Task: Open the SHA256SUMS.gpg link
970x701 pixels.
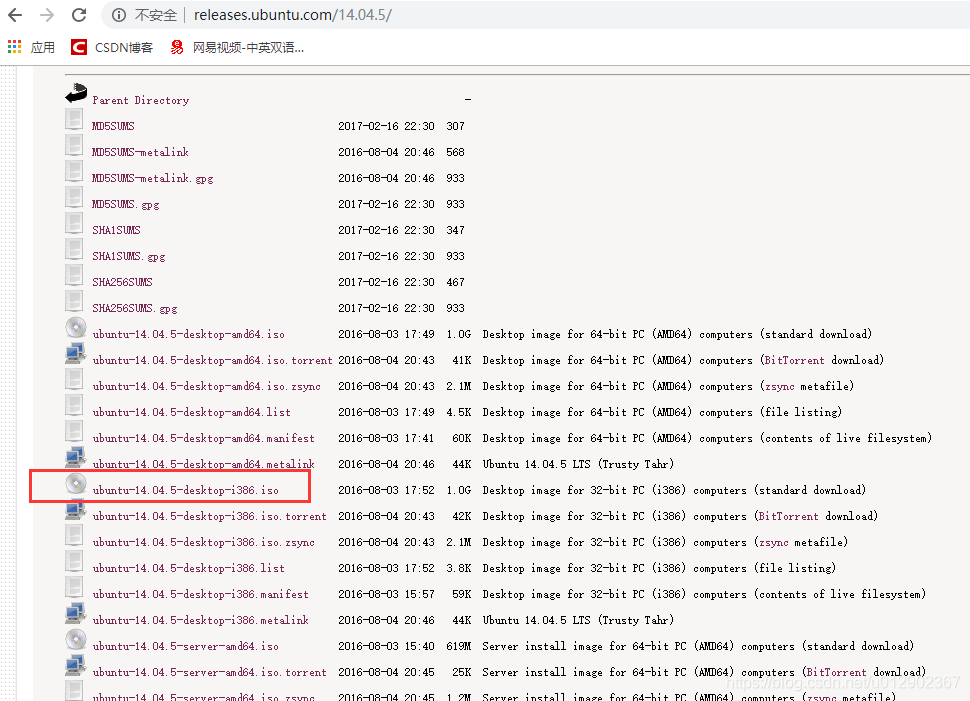Action: coord(135,308)
